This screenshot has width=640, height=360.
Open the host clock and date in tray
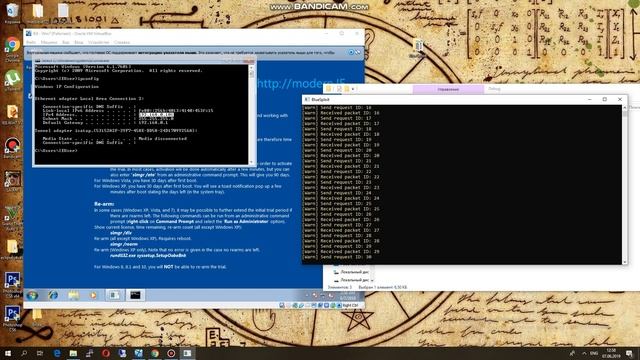pyautogui.click(x=611, y=353)
